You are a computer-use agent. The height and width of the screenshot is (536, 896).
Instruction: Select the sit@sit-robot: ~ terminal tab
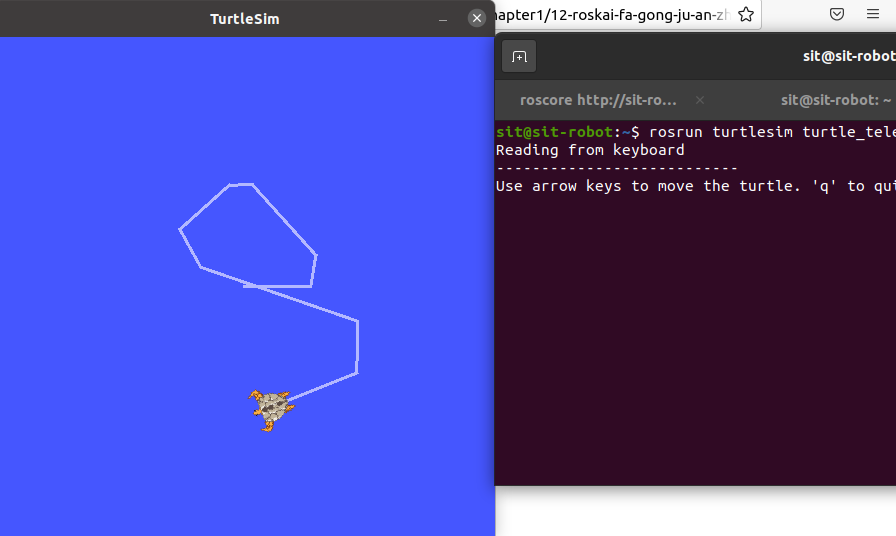pyautogui.click(x=835, y=100)
